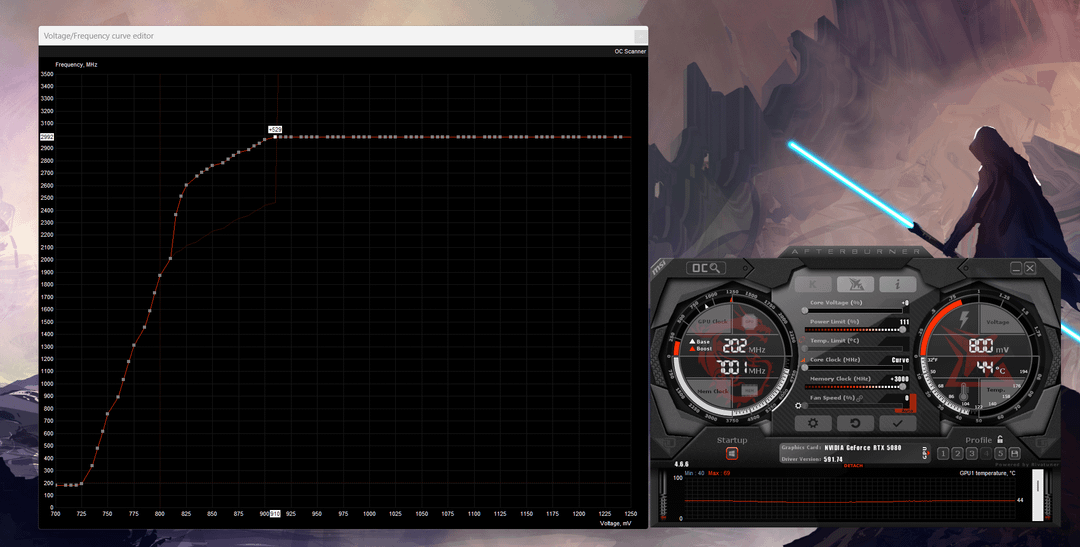This screenshot has height=547, width=1080.
Task: Click the Memory Clock slider handle
Action: click(903, 387)
